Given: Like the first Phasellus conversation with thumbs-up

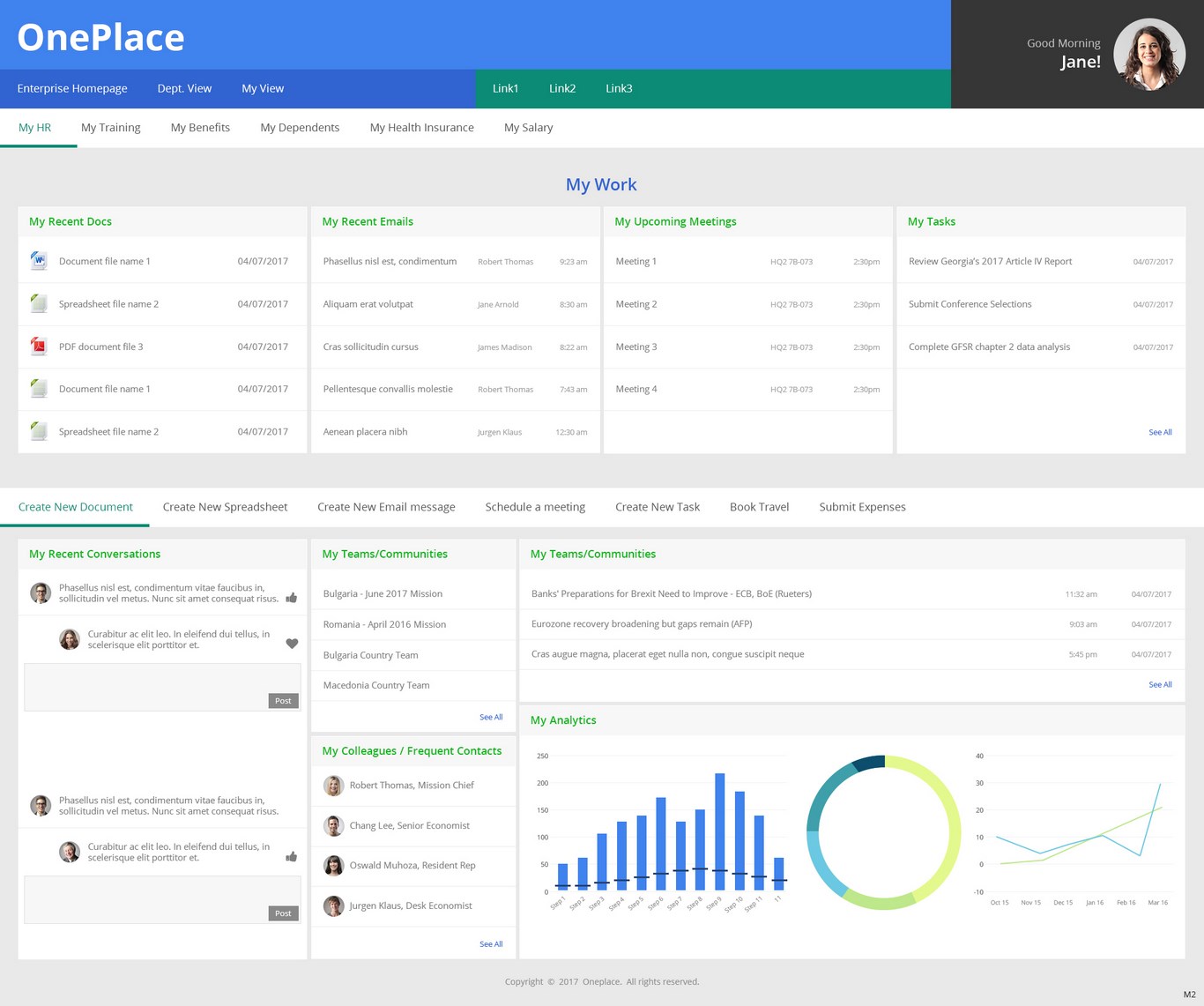Looking at the screenshot, I should click(x=292, y=598).
